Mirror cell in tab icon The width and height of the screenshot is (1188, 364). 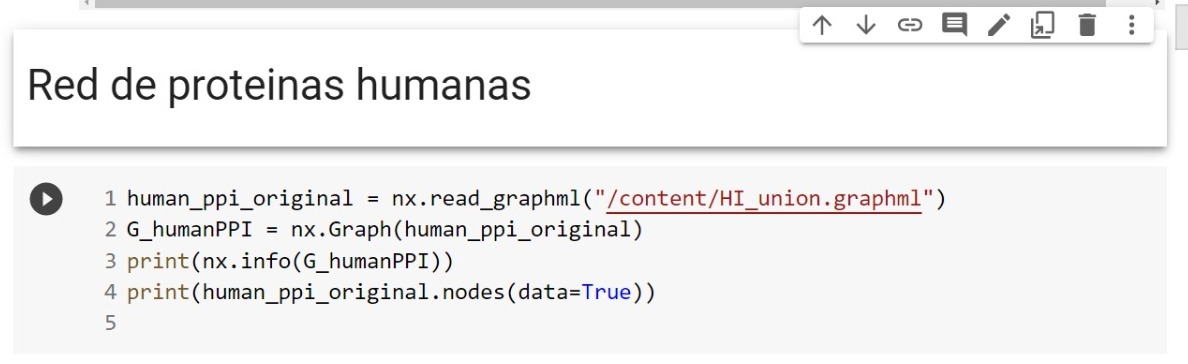coord(1043,25)
